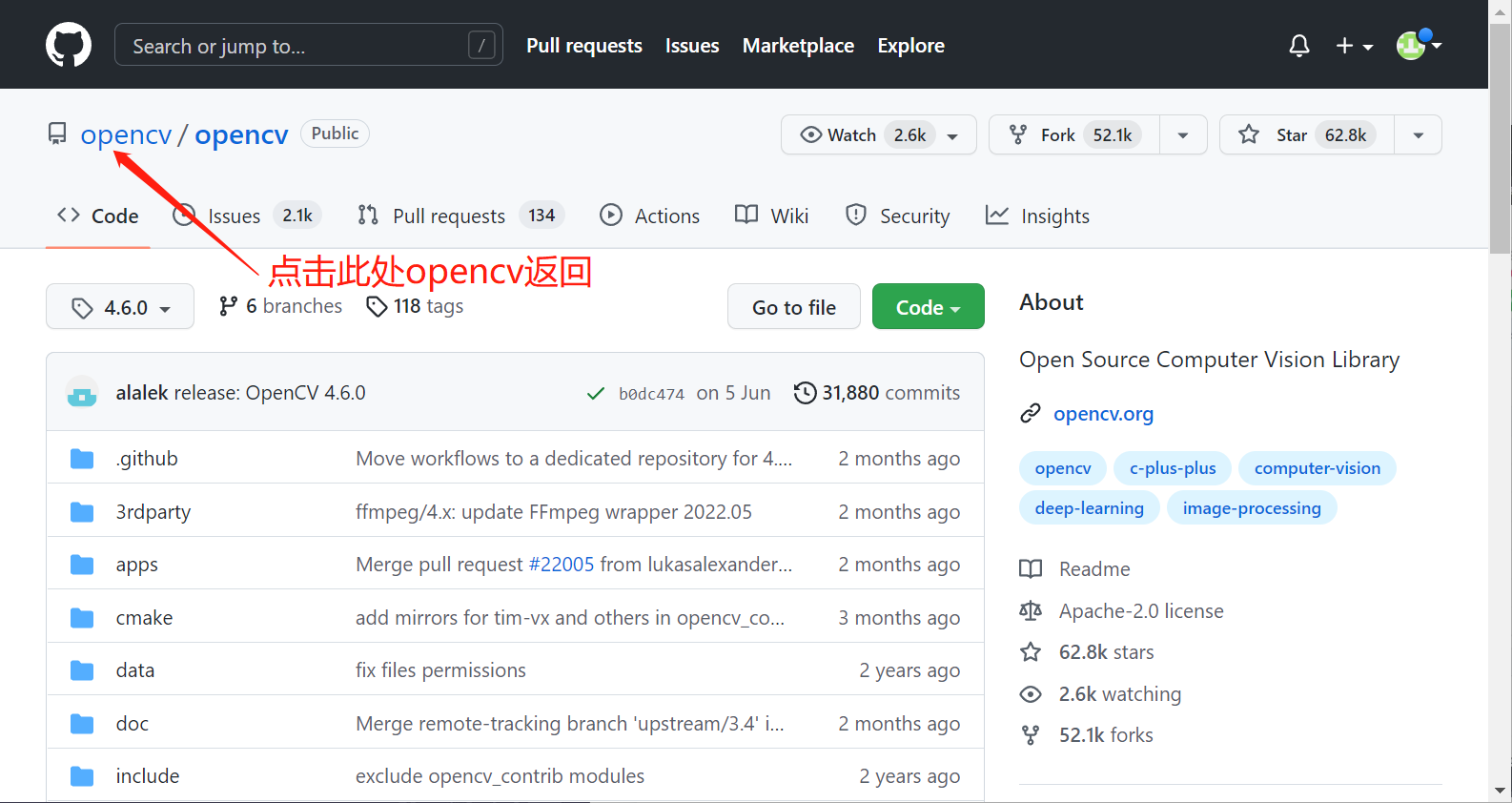Click the alalek author name
The height and width of the screenshot is (803, 1512).
(x=142, y=393)
